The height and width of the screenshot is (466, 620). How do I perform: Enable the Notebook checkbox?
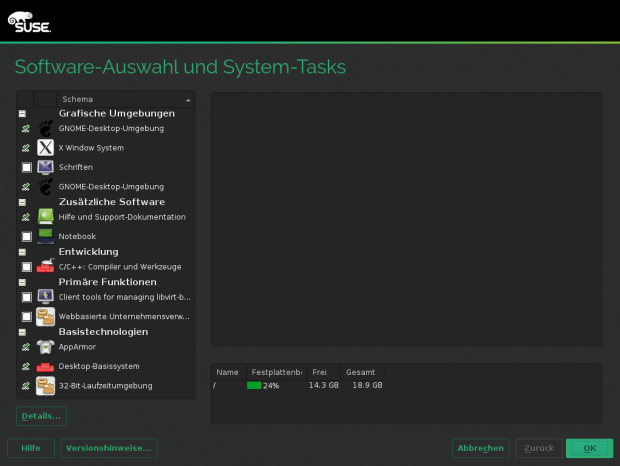coord(26,236)
